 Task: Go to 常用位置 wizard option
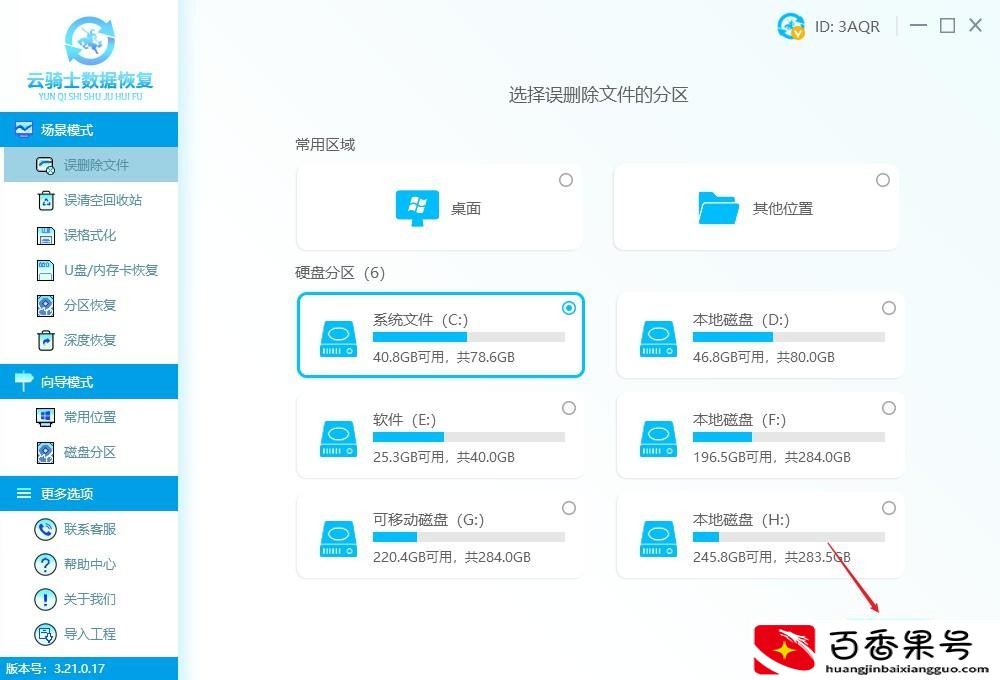point(89,417)
